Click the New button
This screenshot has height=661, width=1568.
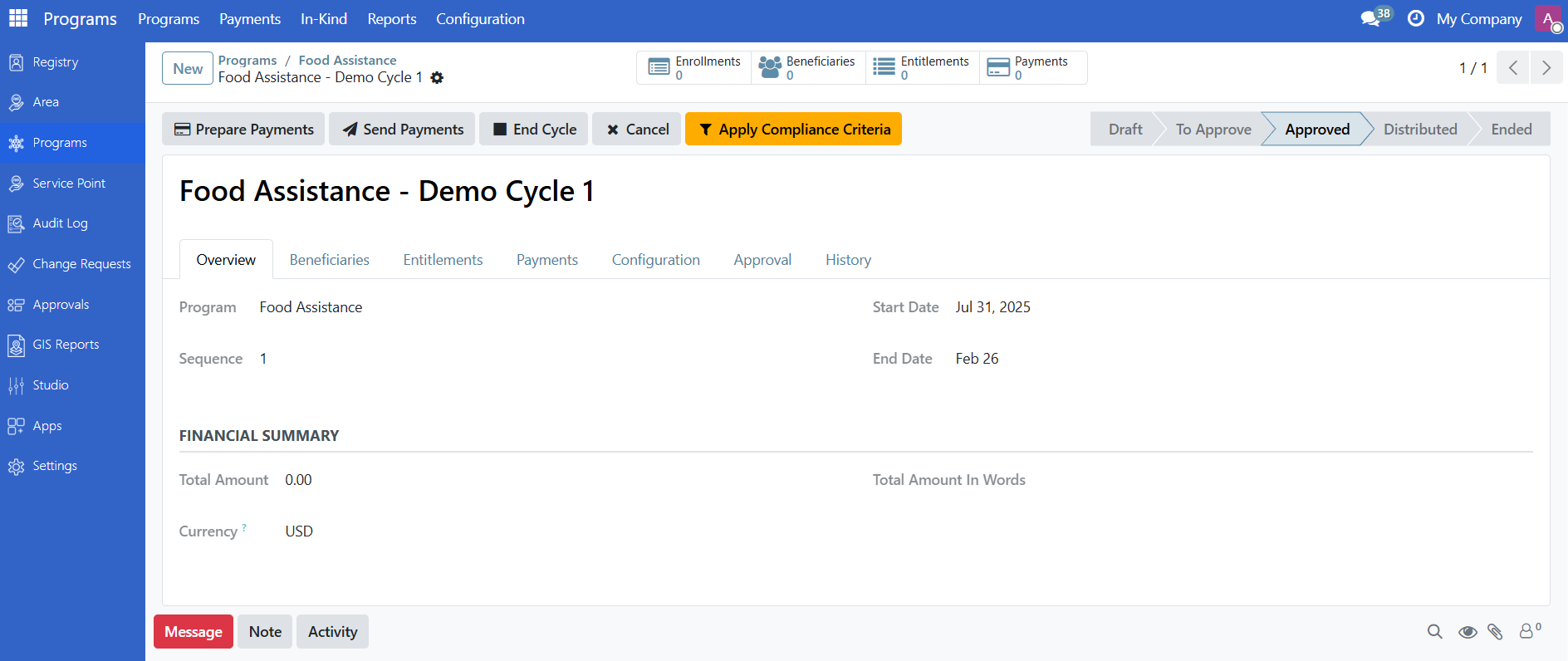pos(188,69)
